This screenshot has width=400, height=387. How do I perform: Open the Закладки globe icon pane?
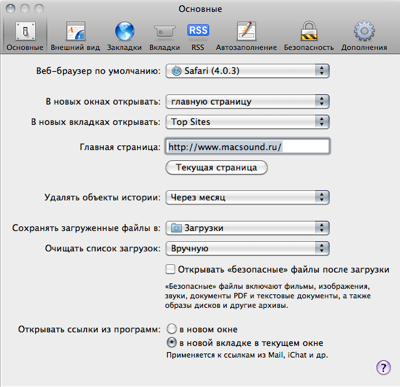pos(124,36)
